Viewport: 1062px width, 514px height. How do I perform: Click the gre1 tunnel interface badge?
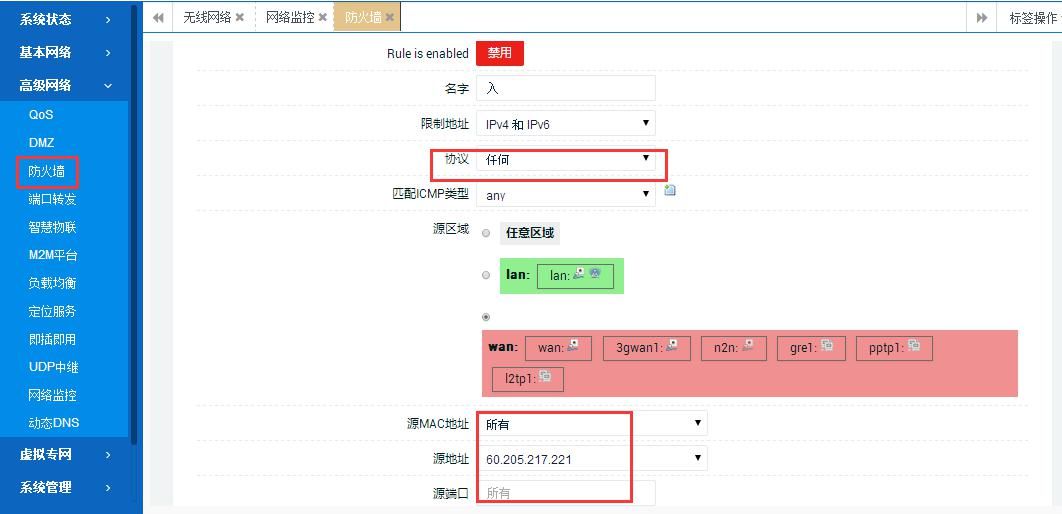click(811, 347)
